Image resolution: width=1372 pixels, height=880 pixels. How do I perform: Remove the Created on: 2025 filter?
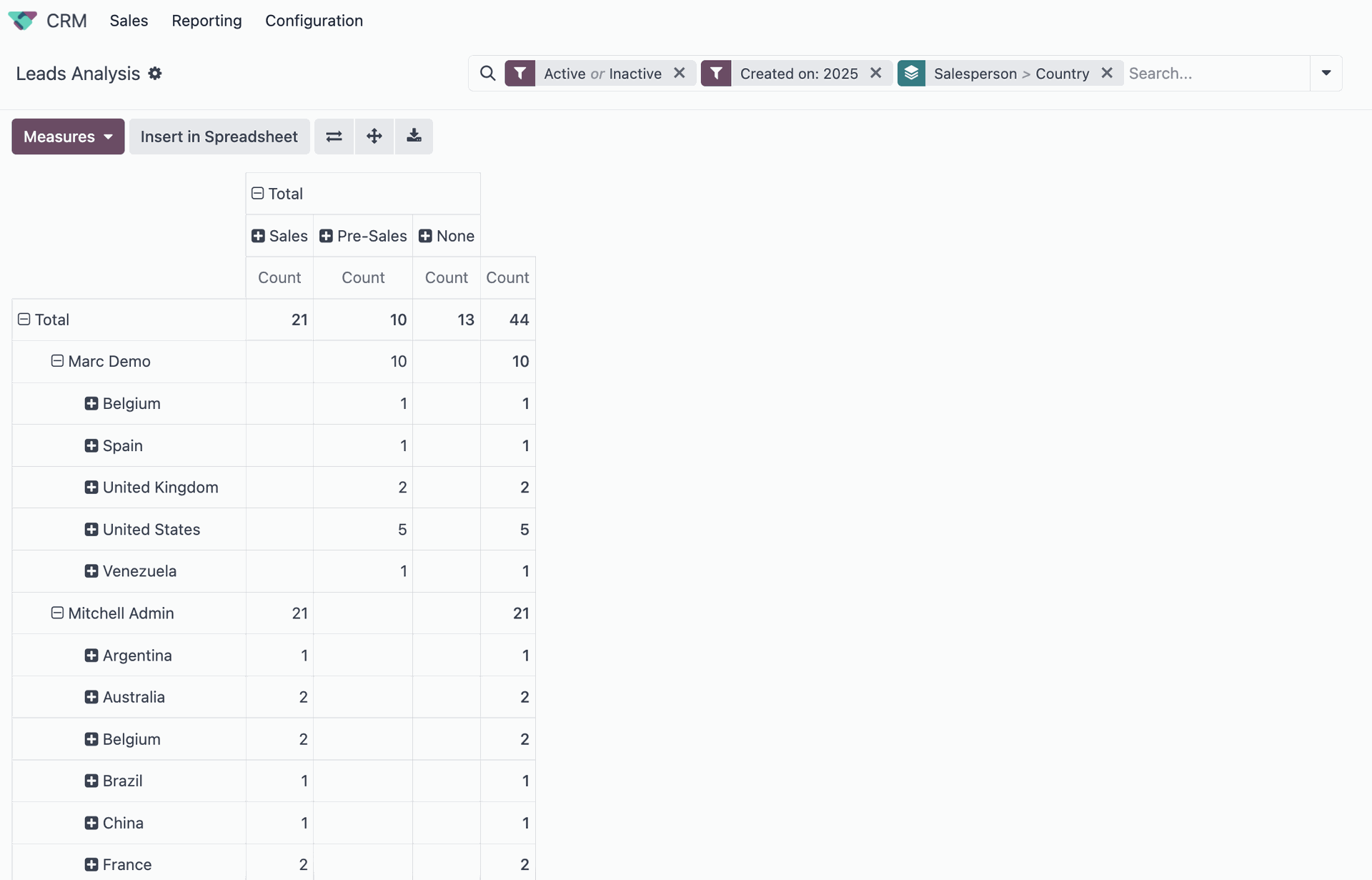coord(875,73)
